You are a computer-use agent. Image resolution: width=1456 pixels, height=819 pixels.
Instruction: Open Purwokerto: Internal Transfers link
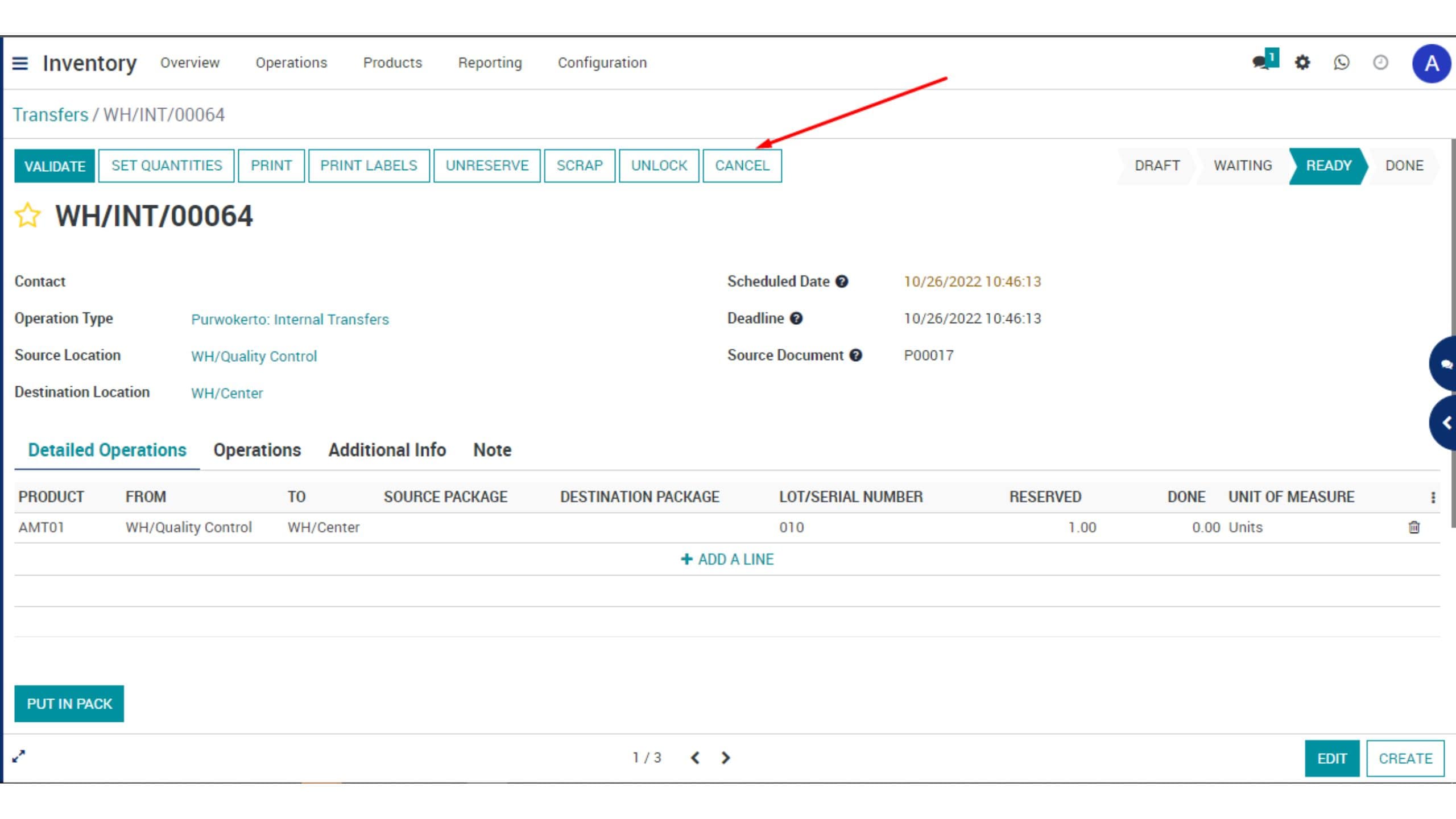coord(290,320)
